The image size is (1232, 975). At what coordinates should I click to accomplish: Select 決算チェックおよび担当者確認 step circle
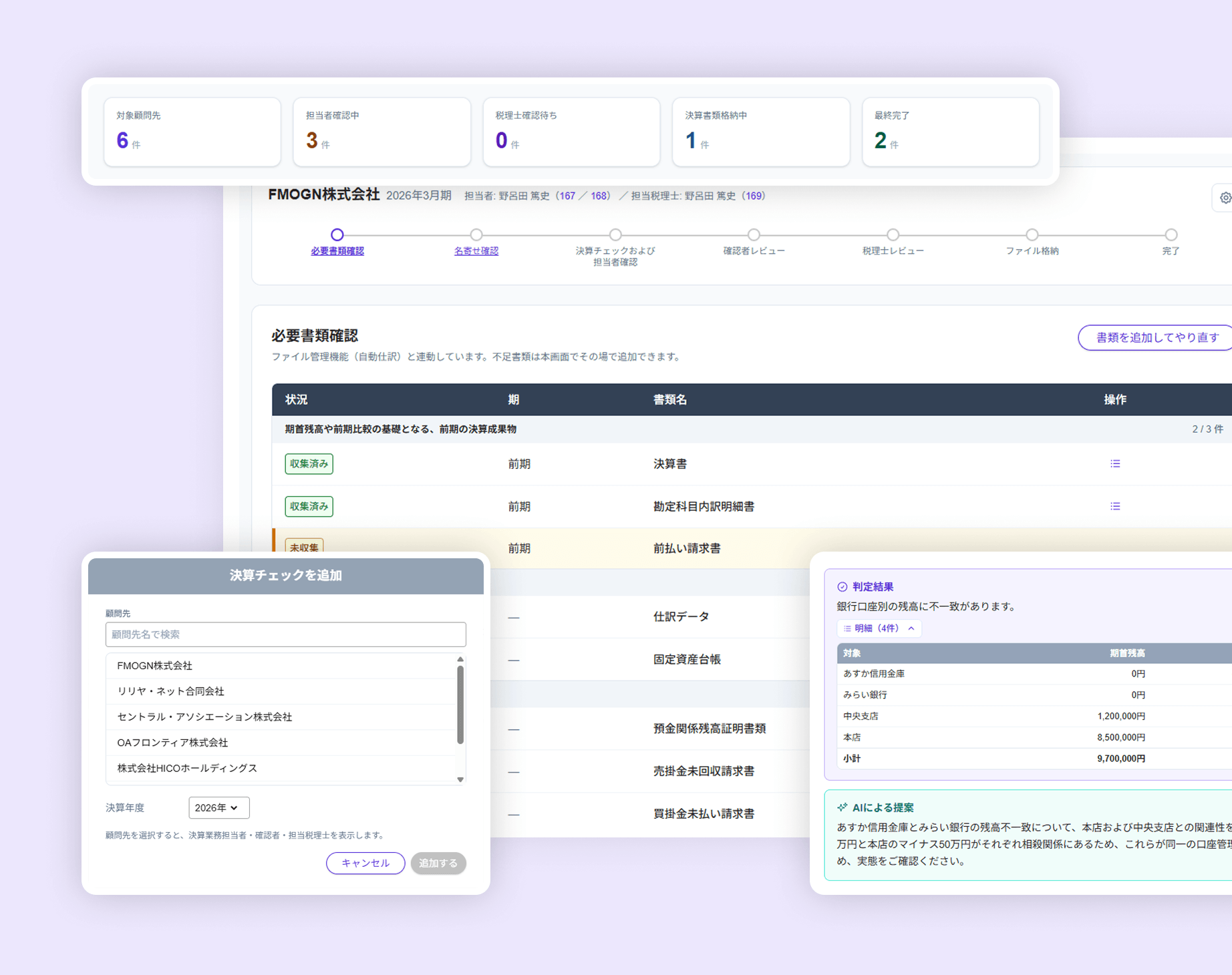(615, 234)
